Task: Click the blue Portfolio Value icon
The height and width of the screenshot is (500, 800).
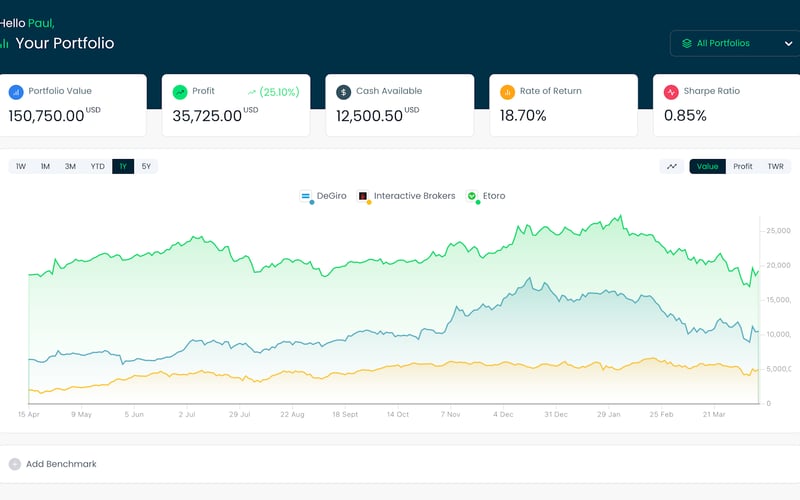Action: (x=16, y=92)
